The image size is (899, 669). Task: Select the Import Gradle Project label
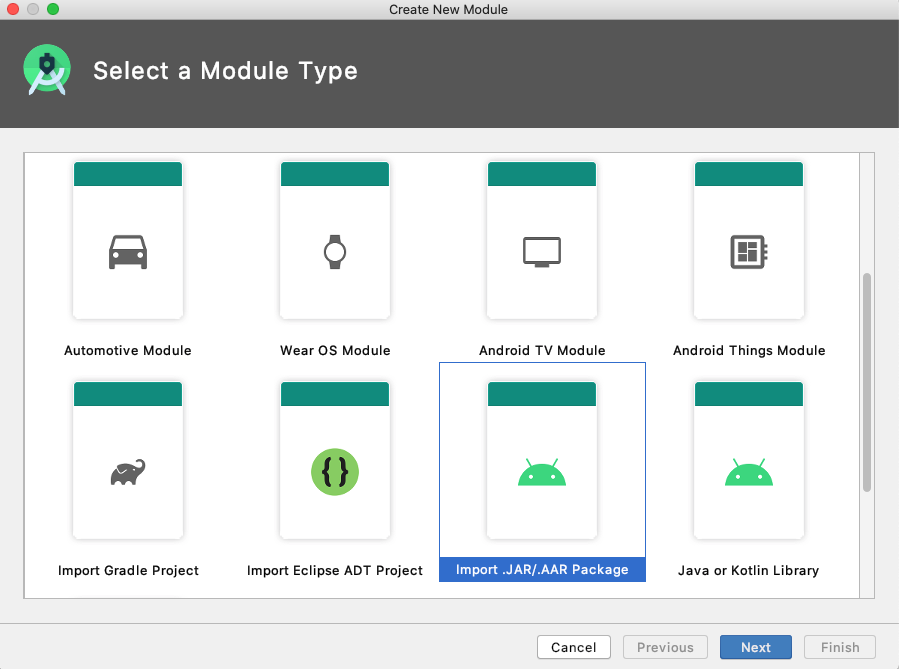pyautogui.click(x=128, y=570)
